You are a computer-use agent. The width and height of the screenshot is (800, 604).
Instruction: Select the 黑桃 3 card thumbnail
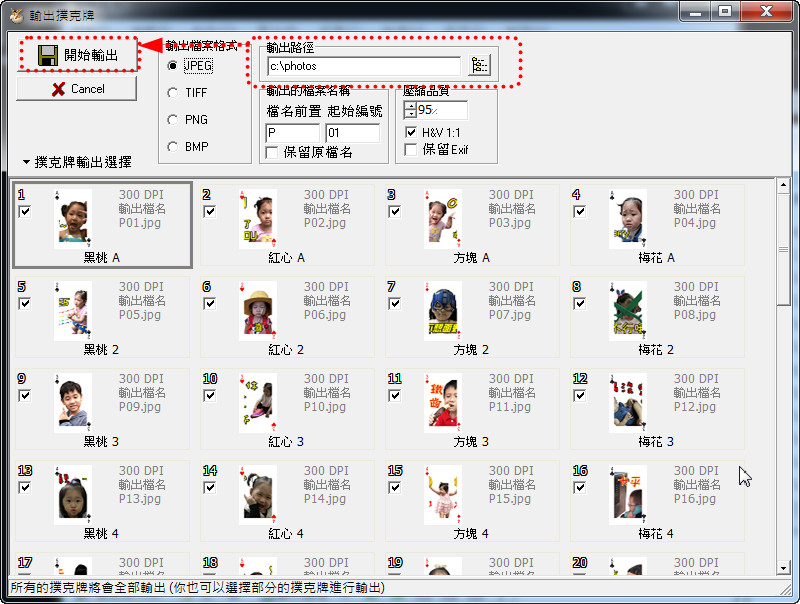73,403
